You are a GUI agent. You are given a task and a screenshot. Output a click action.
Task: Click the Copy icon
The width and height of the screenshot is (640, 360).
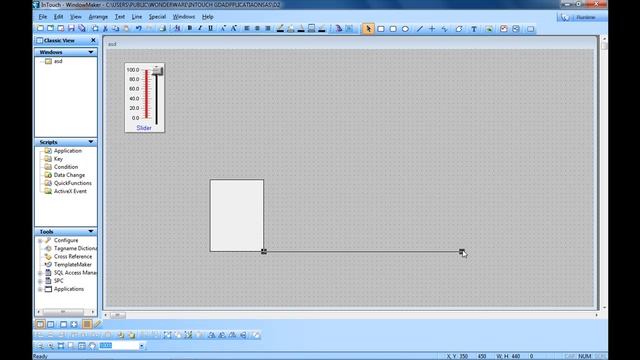(x=116, y=28)
